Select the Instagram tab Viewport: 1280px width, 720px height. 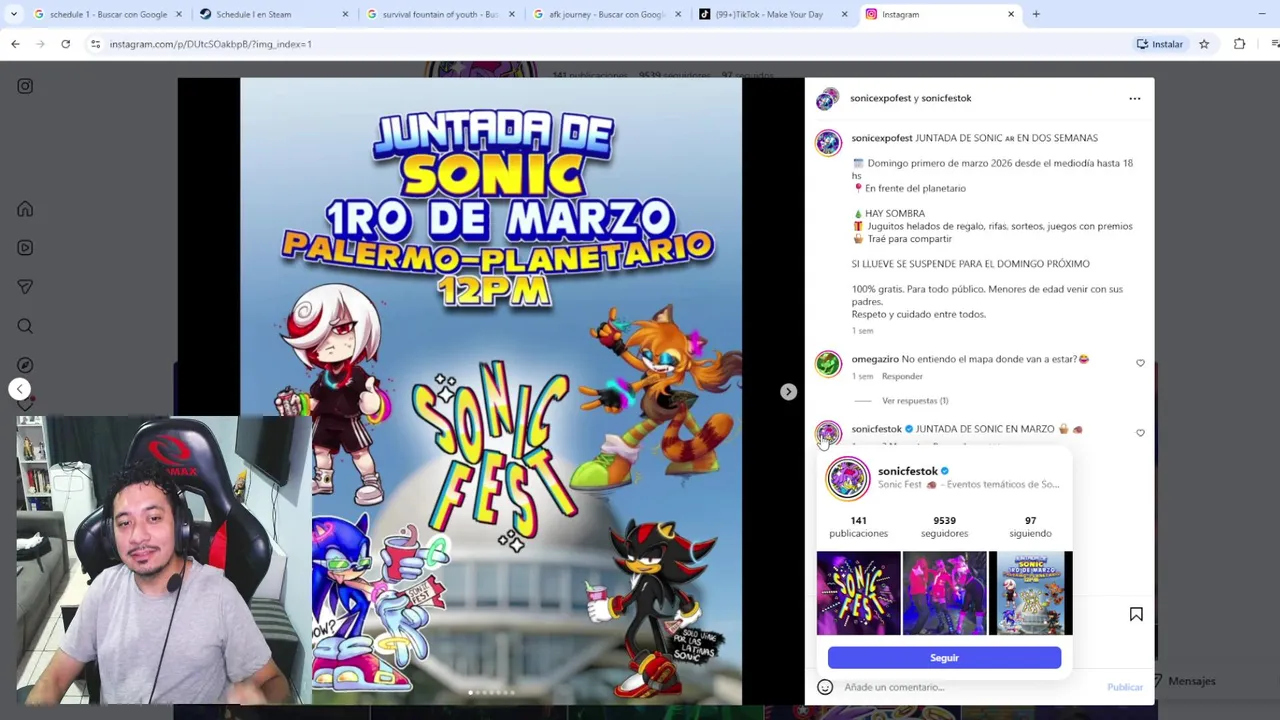[940, 14]
